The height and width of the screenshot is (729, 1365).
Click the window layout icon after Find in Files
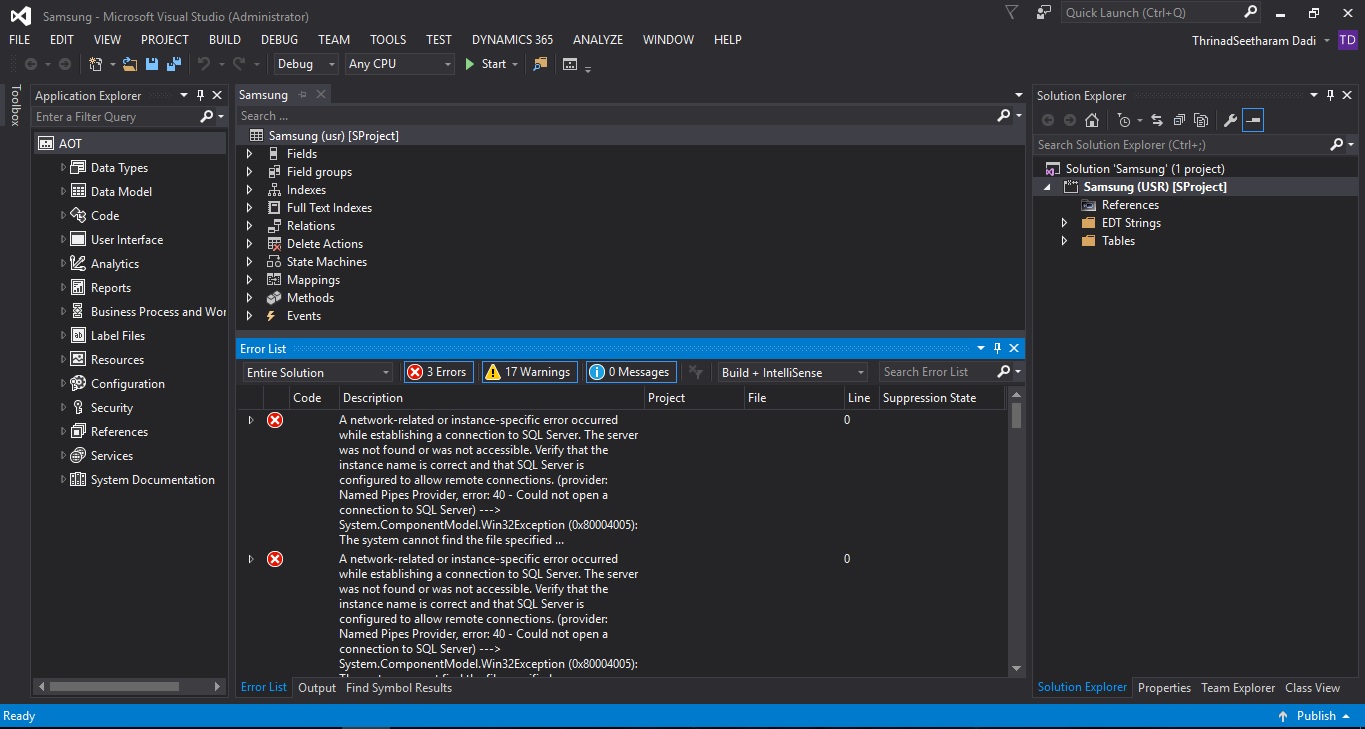pyautogui.click(x=570, y=64)
